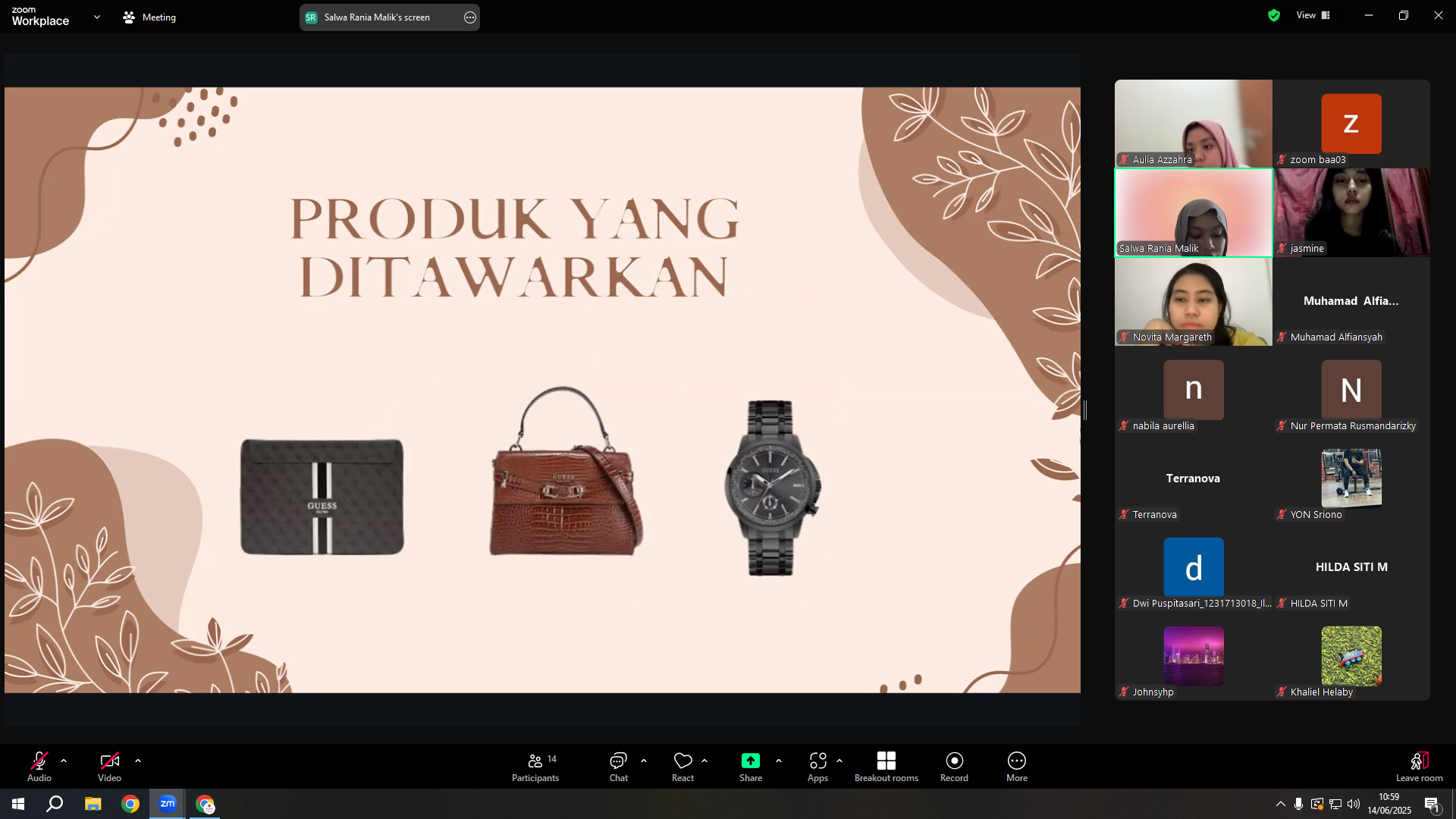Select zoom baa03 participant tile

point(1351,124)
